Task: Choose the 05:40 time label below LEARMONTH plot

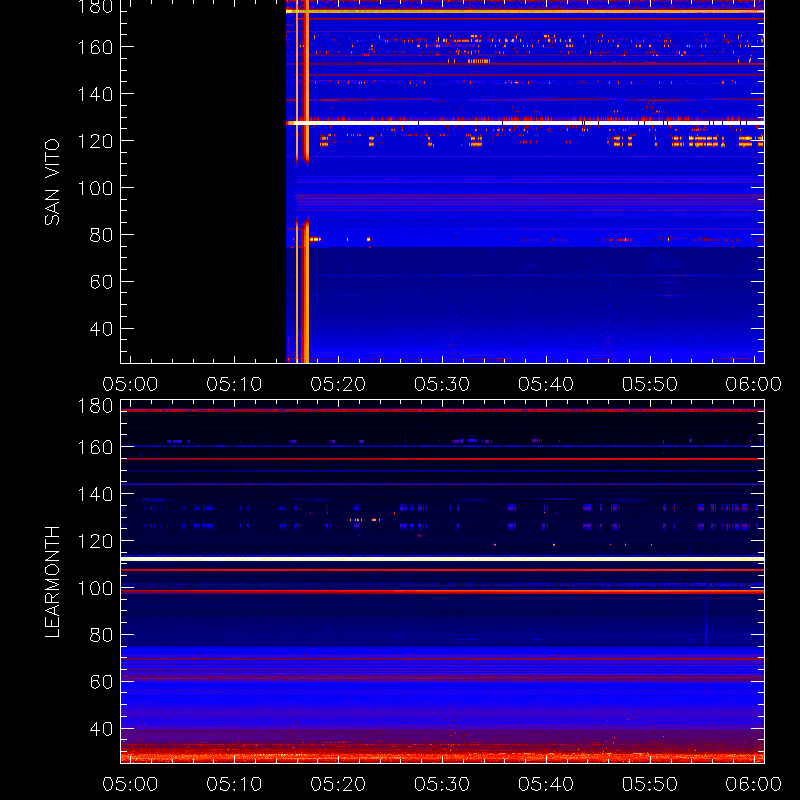Action: pos(546,784)
